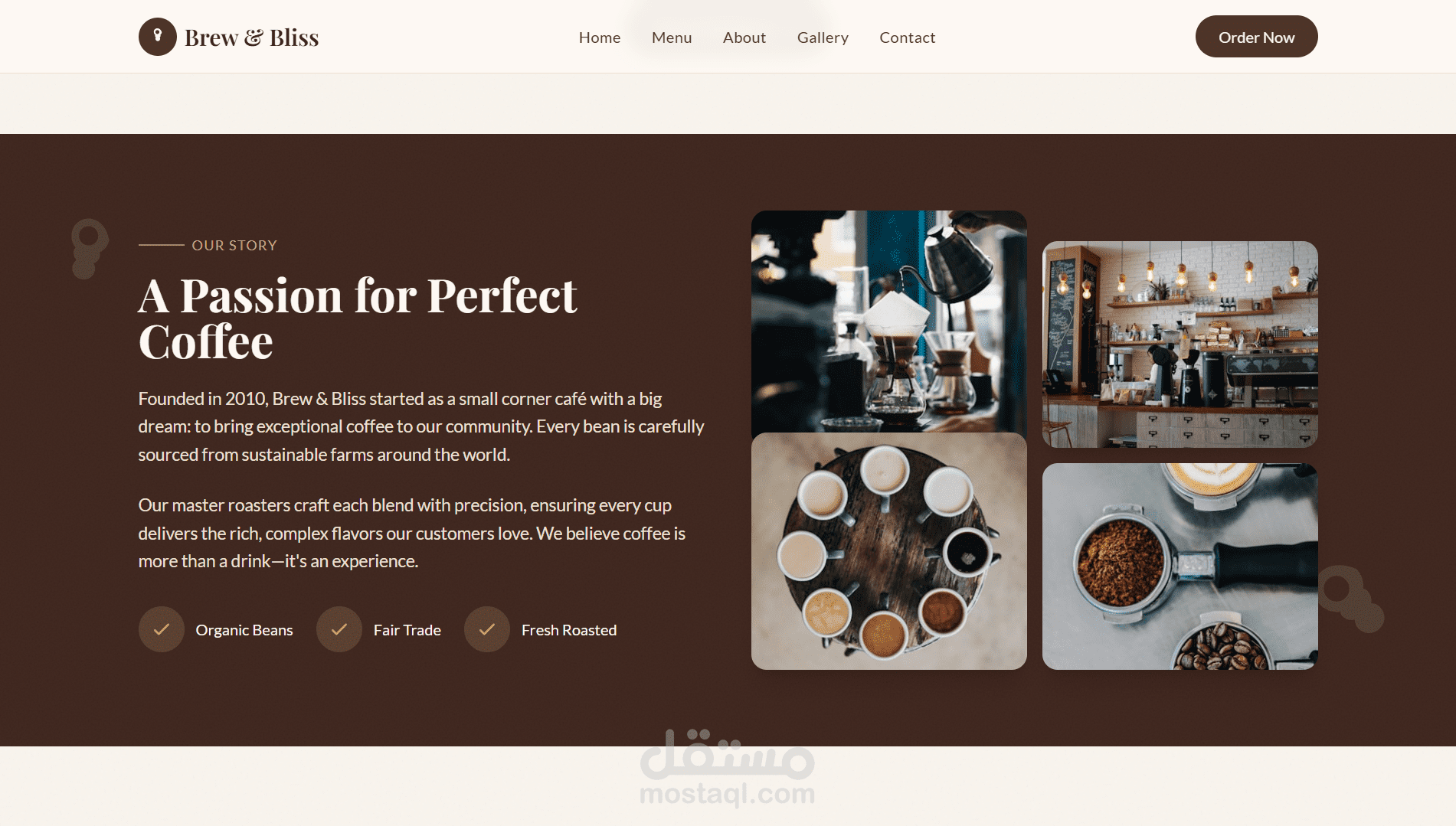Go to the About page
This screenshot has width=1456, height=826.
coord(744,38)
